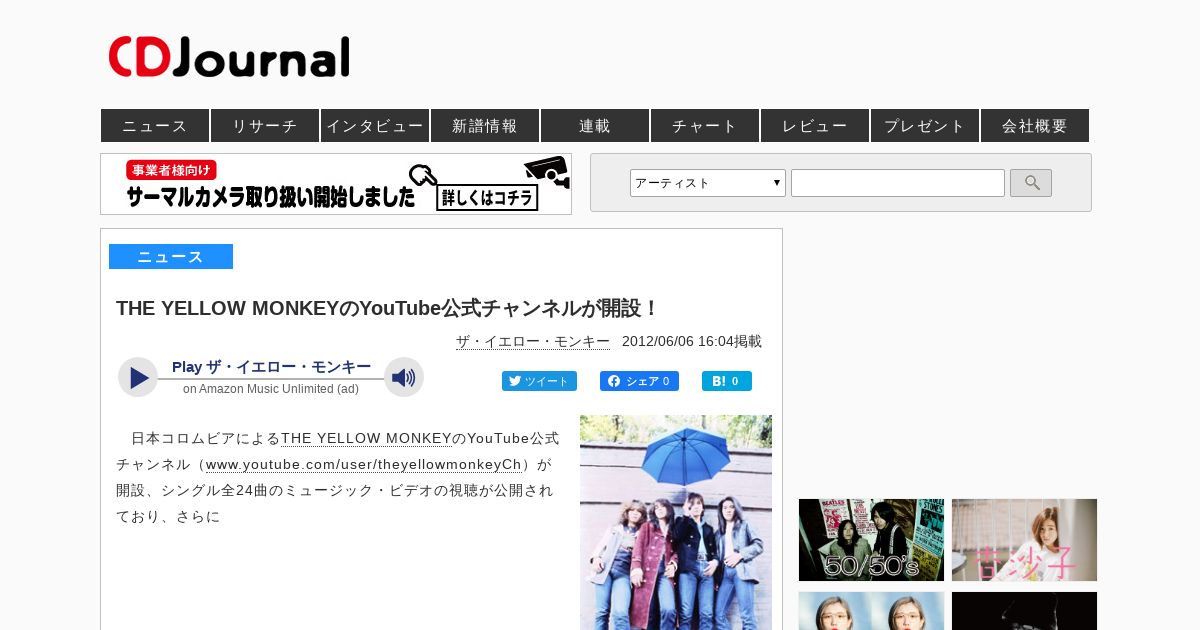Toggle the speaker volume icon
The height and width of the screenshot is (630, 1200).
(x=404, y=377)
